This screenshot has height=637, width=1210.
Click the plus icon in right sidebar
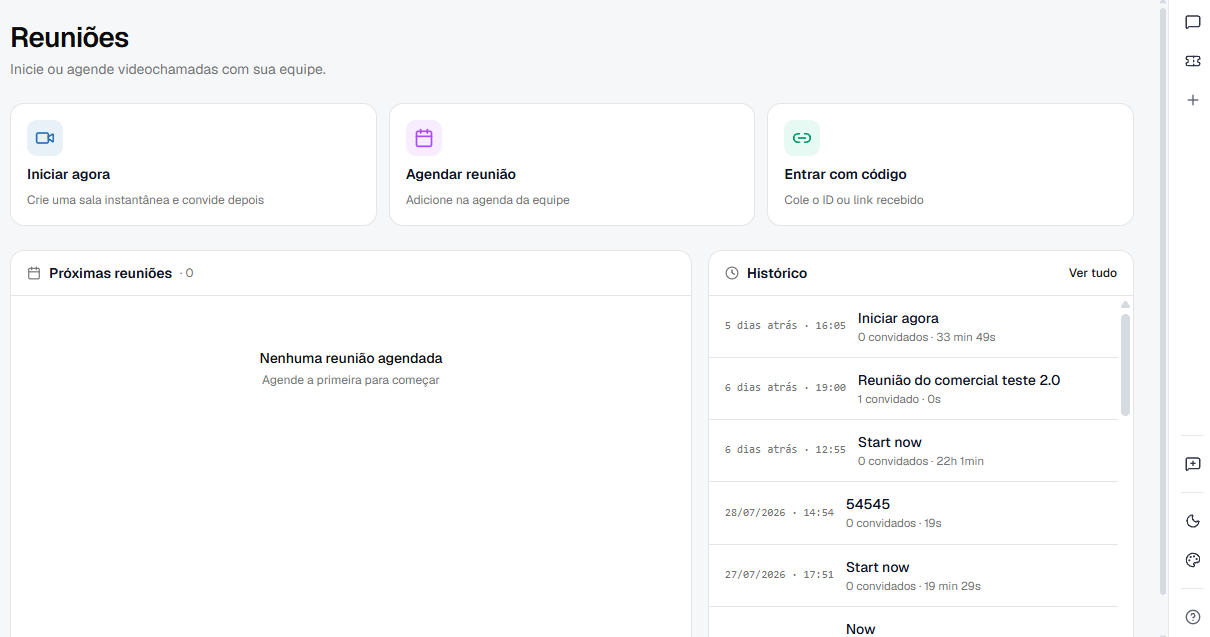coord(1192,100)
